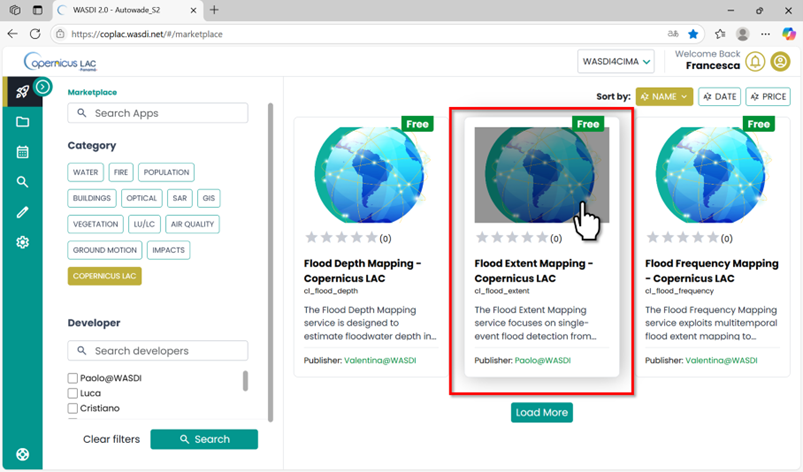Click the Search Apps input field
Viewport: 803px width, 472px height.
(x=158, y=113)
